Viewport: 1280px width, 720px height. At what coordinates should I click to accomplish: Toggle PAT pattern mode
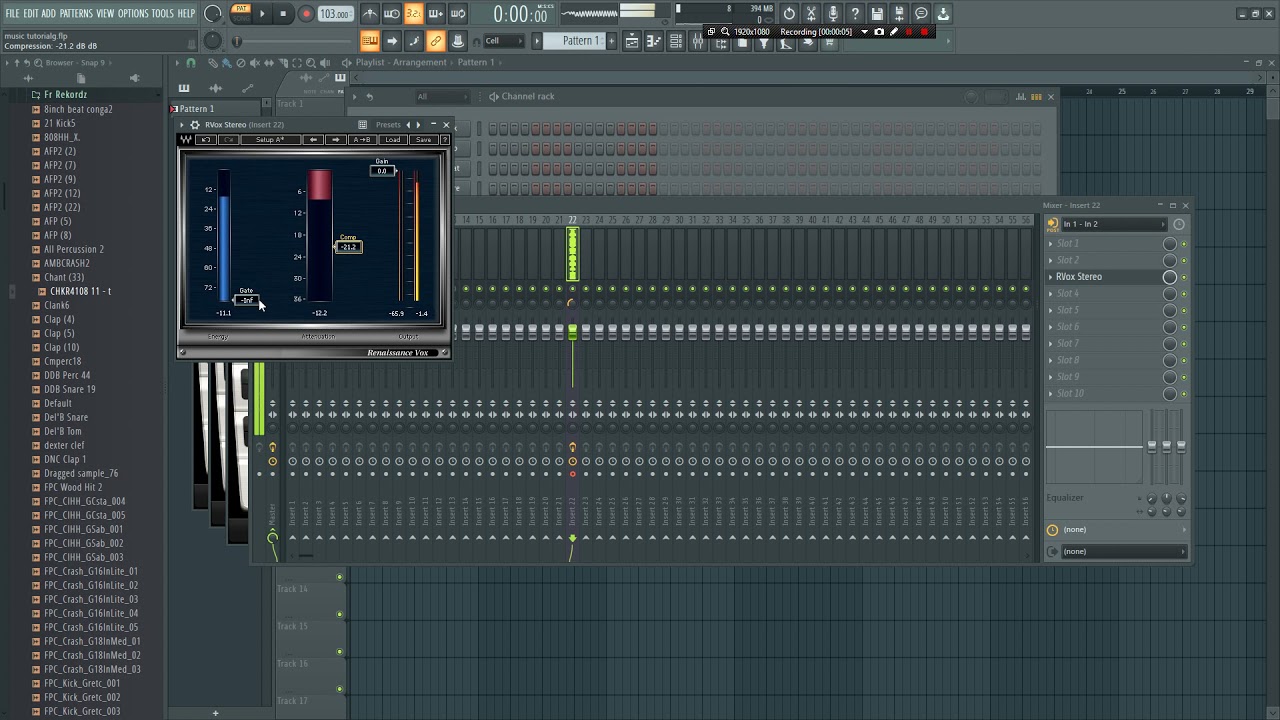(241, 9)
